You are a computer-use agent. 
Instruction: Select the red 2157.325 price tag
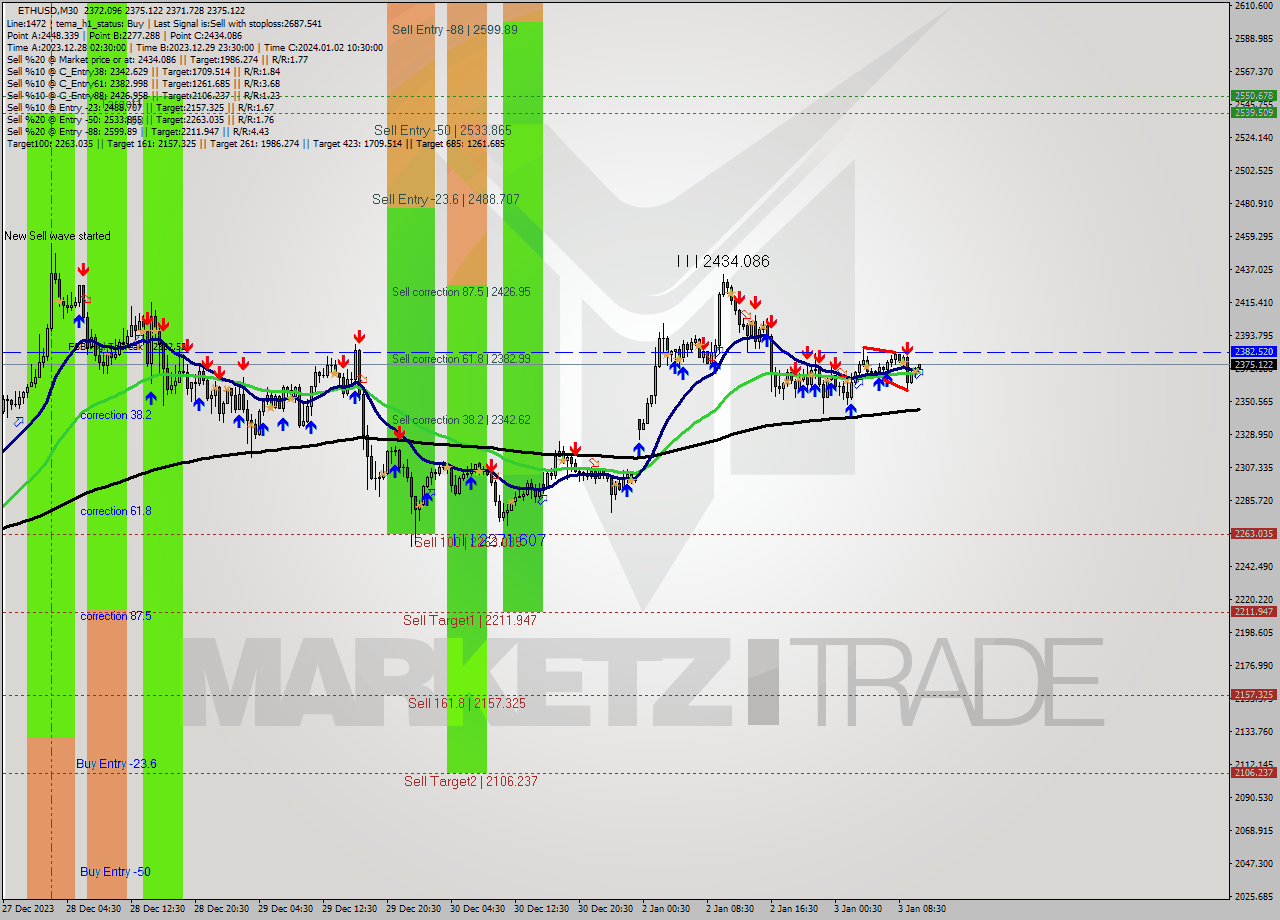coord(1254,694)
